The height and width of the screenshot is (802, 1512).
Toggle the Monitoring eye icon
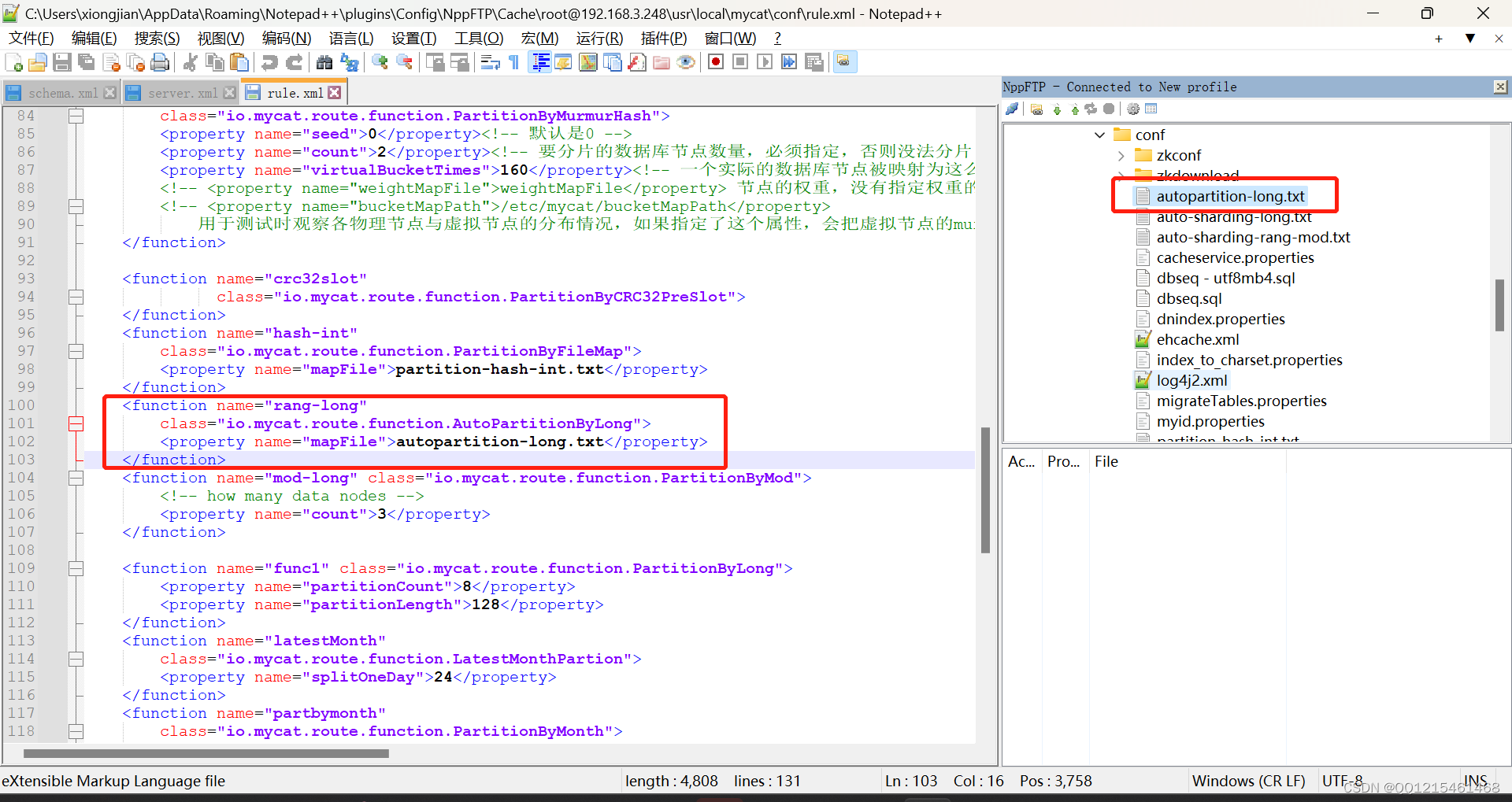click(685, 63)
